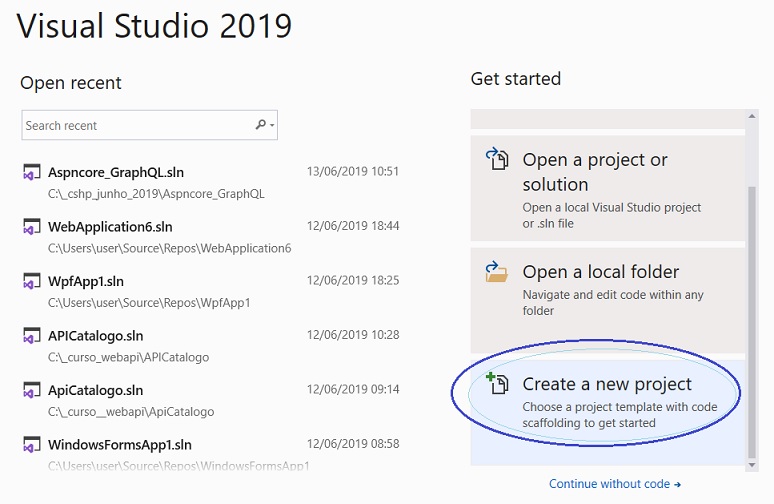Click the WindowsFormsApp1.sln solution icon
The height and width of the screenshot is (504, 774).
pos(32,445)
